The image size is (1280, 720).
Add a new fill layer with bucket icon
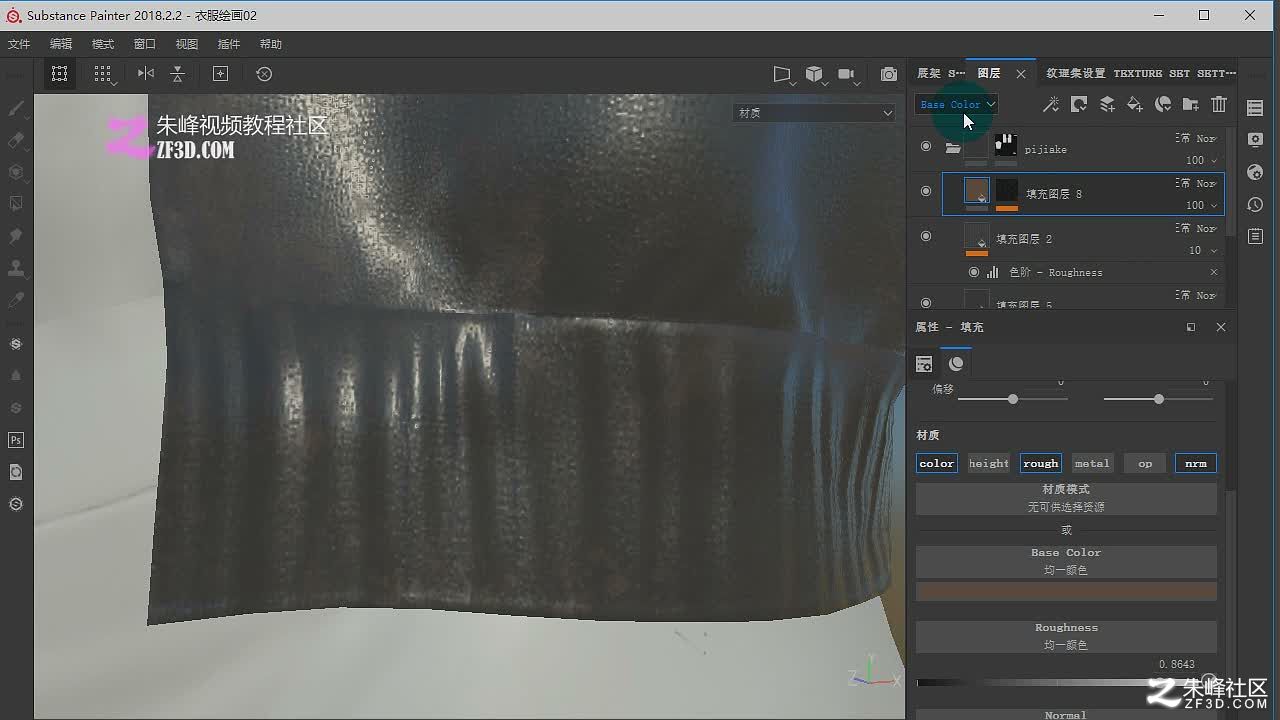coord(1135,104)
